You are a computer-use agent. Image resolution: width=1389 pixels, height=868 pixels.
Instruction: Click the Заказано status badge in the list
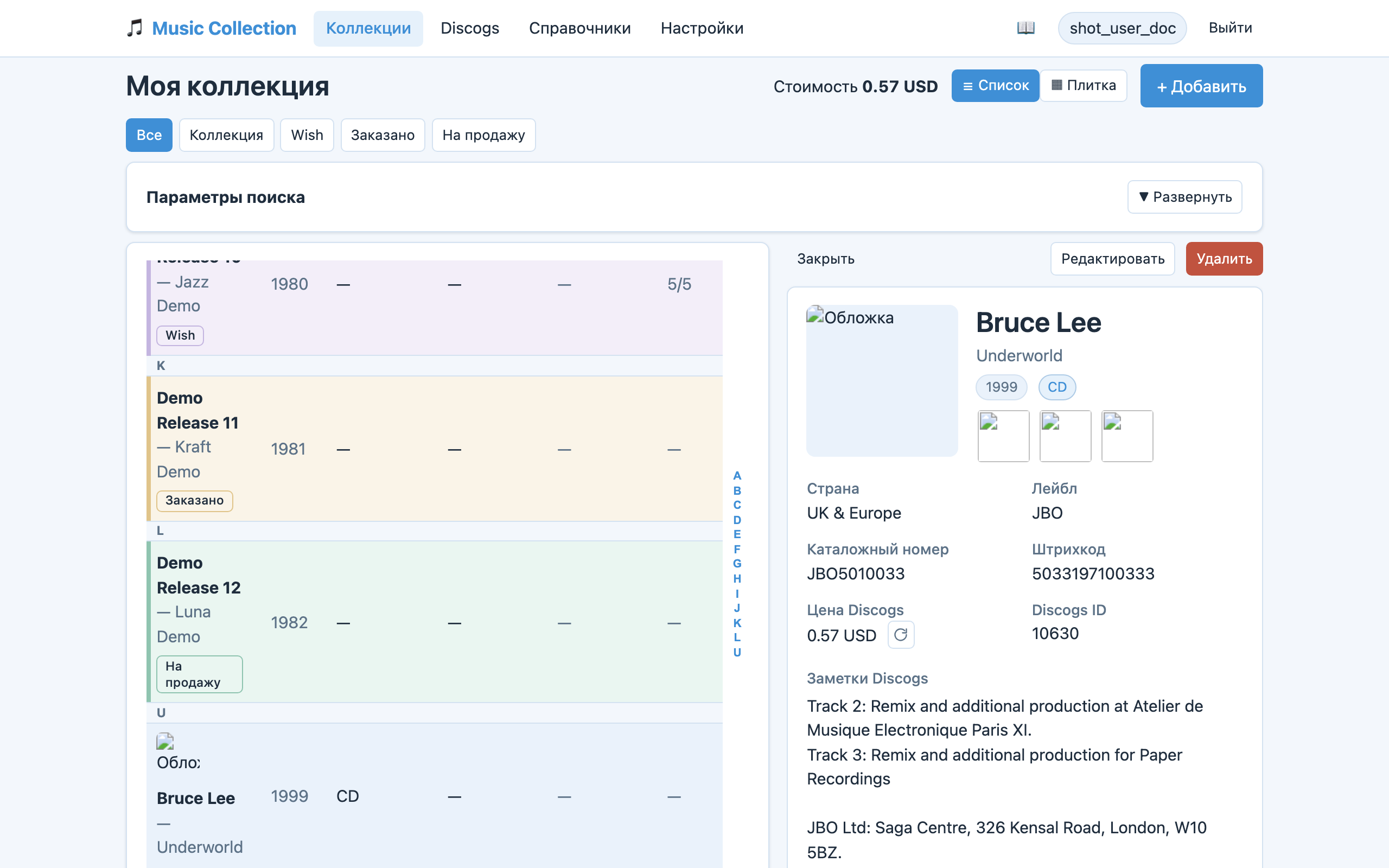pos(195,501)
